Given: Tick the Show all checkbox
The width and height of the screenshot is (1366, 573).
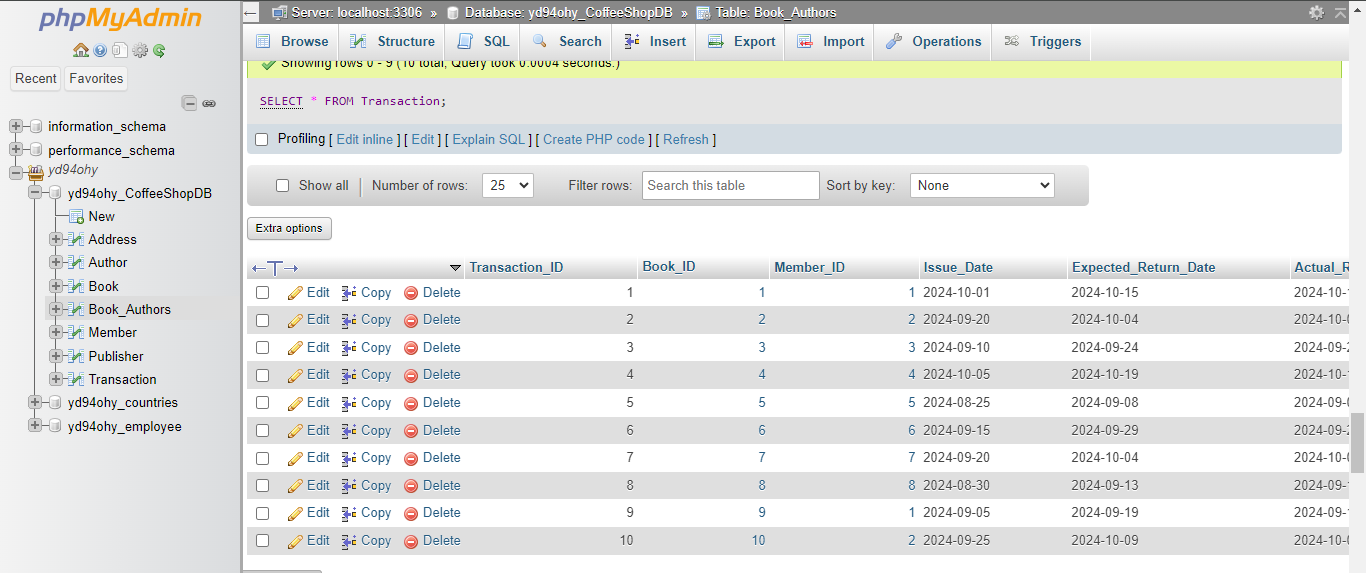Looking at the screenshot, I should (x=282, y=185).
